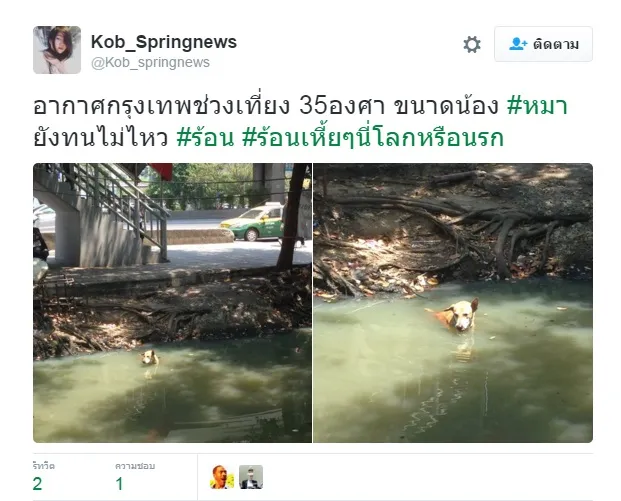This screenshot has height=501, width=621.
Task: Open hashtag #ร้อน
Action: (x=206, y=137)
